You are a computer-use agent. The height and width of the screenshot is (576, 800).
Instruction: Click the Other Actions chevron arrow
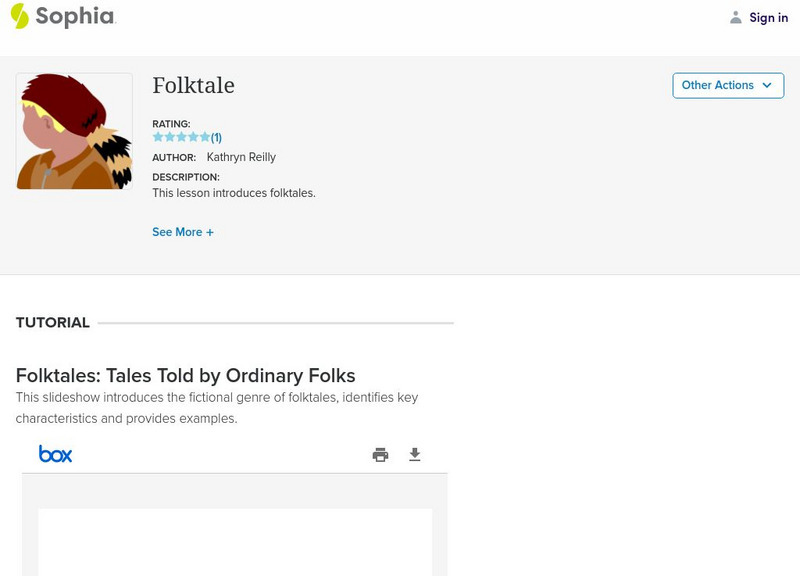pos(767,85)
